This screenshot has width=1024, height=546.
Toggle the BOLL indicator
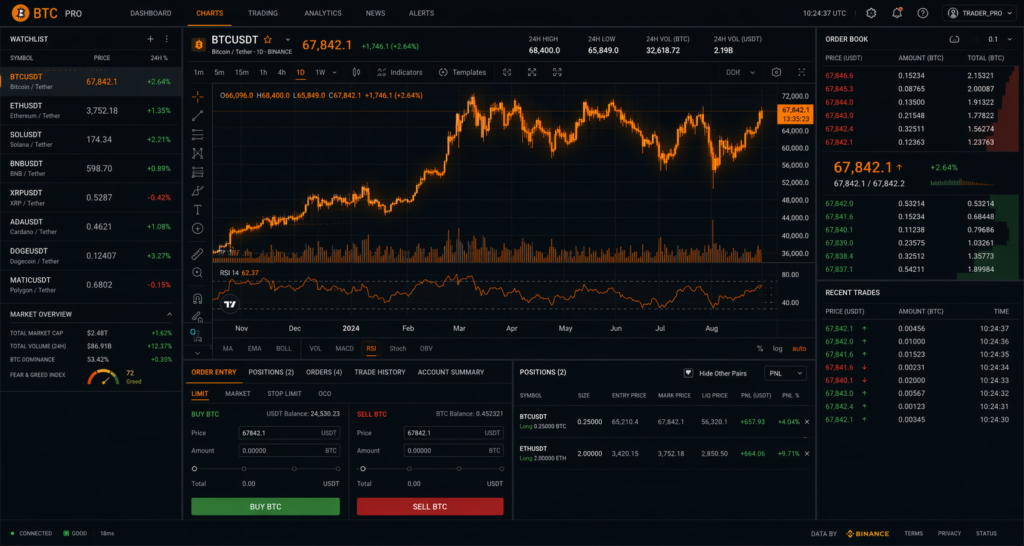pos(283,349)
